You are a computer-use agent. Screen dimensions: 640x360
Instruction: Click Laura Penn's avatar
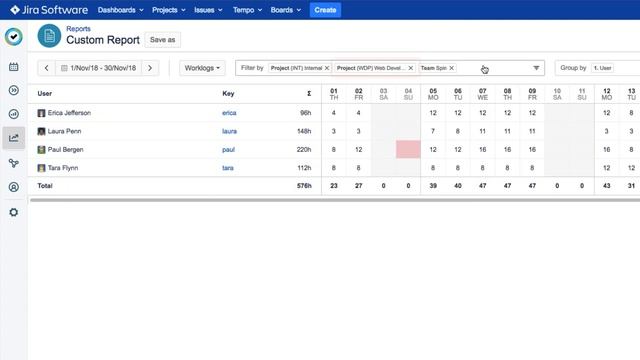41,131
